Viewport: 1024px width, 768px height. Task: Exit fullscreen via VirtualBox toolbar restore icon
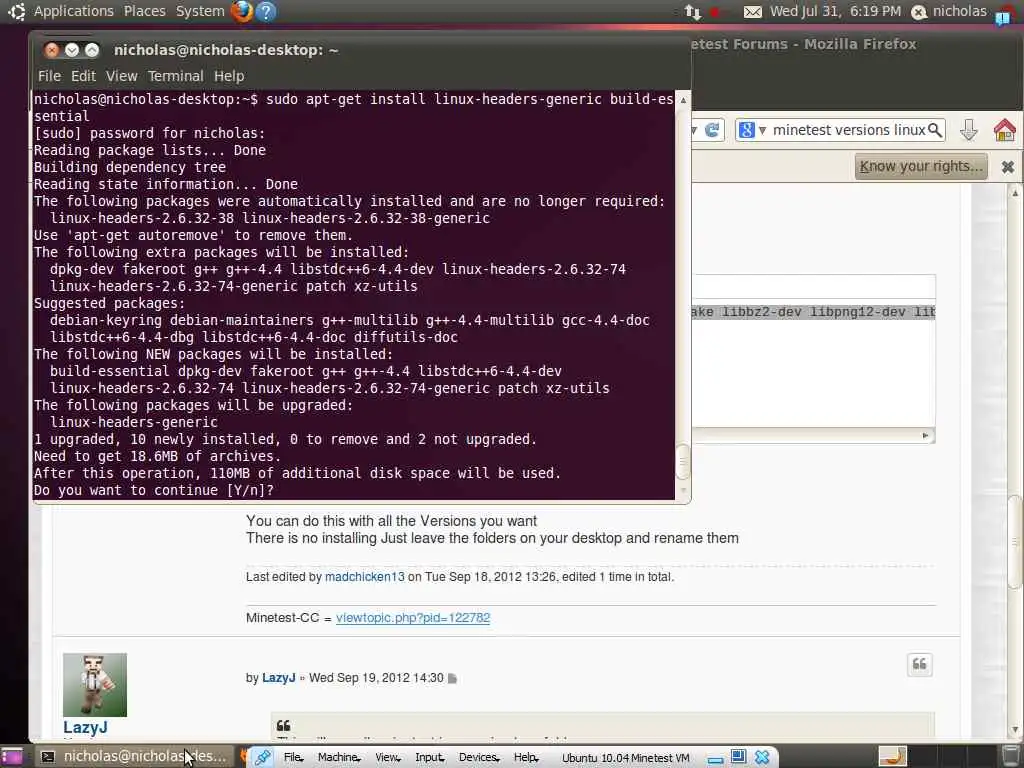coord(738,756)
